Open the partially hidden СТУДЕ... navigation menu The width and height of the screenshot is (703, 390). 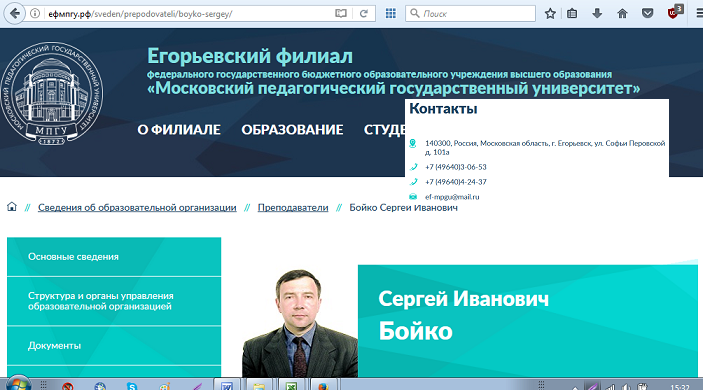click(384, 130)
